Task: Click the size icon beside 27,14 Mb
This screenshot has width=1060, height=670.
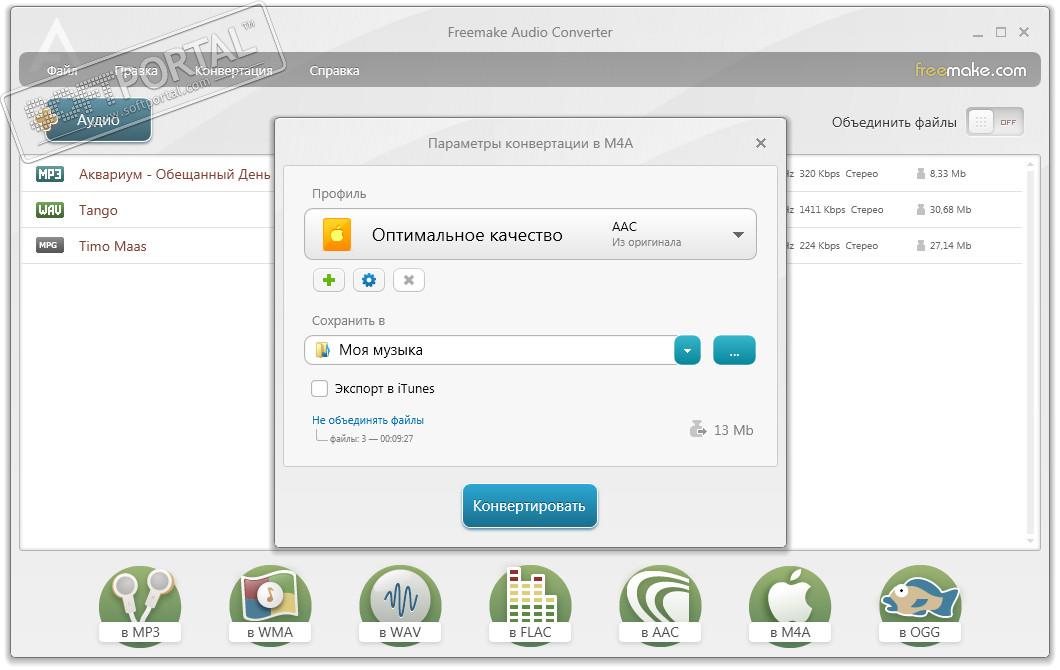Action: click(x=921, y=245)
